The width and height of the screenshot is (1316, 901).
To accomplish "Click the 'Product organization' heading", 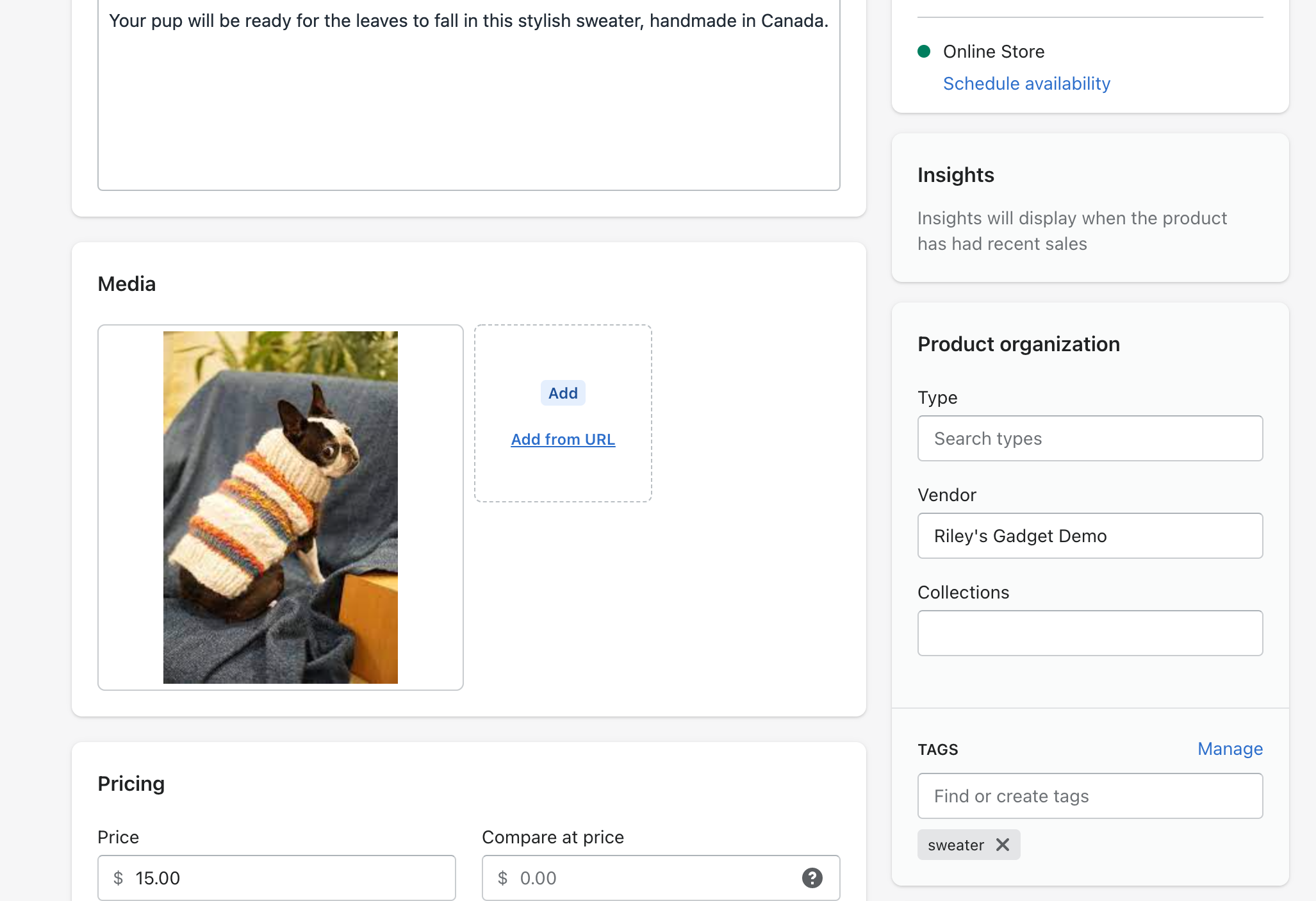I will click(x=1019, y=344).
